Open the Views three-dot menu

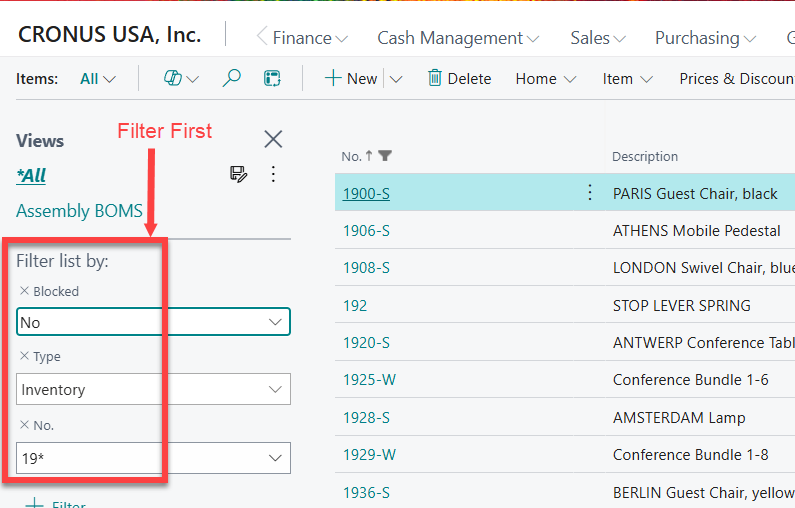pos(273,174)
